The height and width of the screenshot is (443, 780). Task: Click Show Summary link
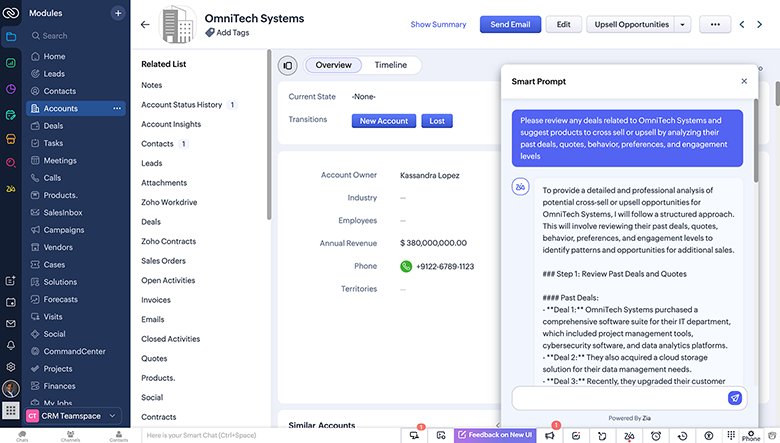[438, 24]
